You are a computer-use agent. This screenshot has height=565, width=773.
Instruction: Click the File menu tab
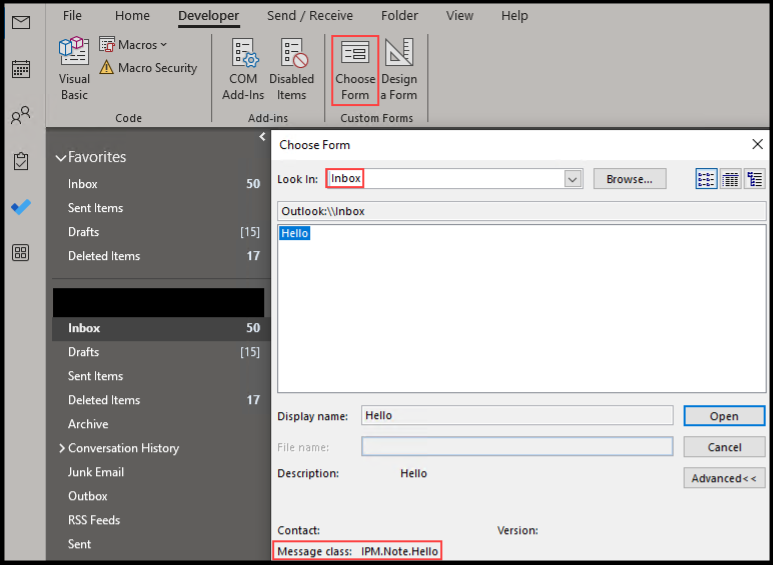click(x=72, y=15)
